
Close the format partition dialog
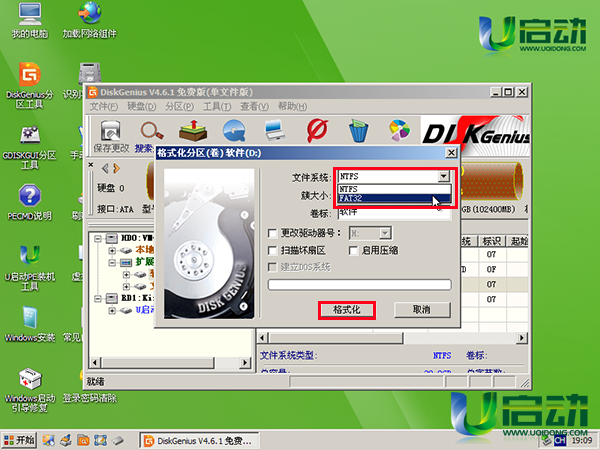pyautogui.click(x=451, y=153)
